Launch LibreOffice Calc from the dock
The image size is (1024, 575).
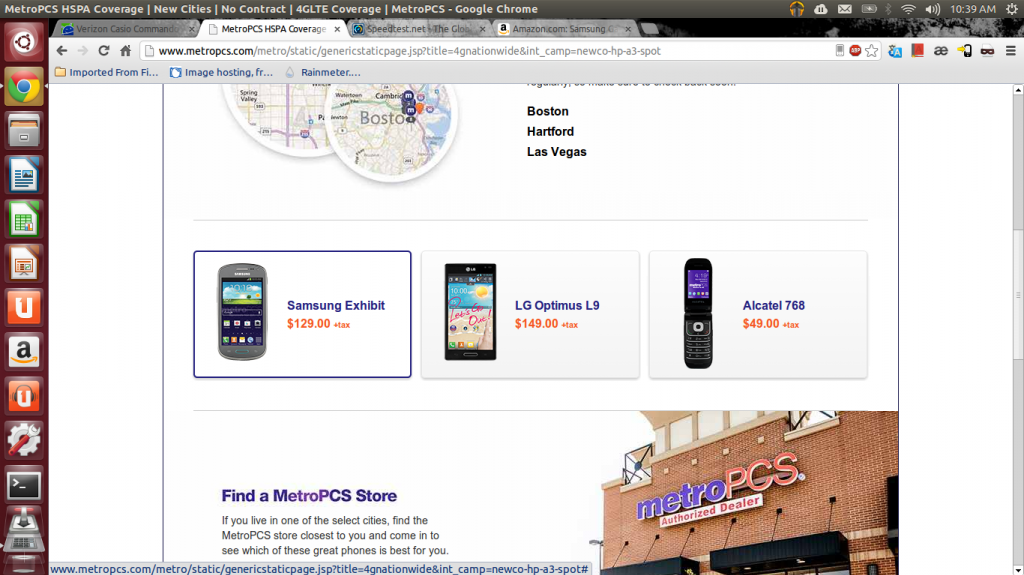point(24,220)
